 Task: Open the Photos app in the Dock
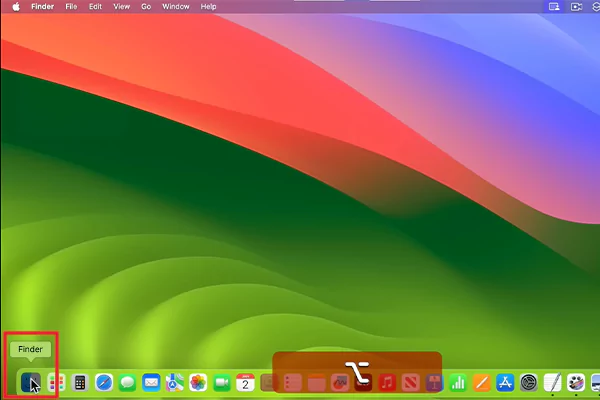pyautogui.click(x=198, y=382)
